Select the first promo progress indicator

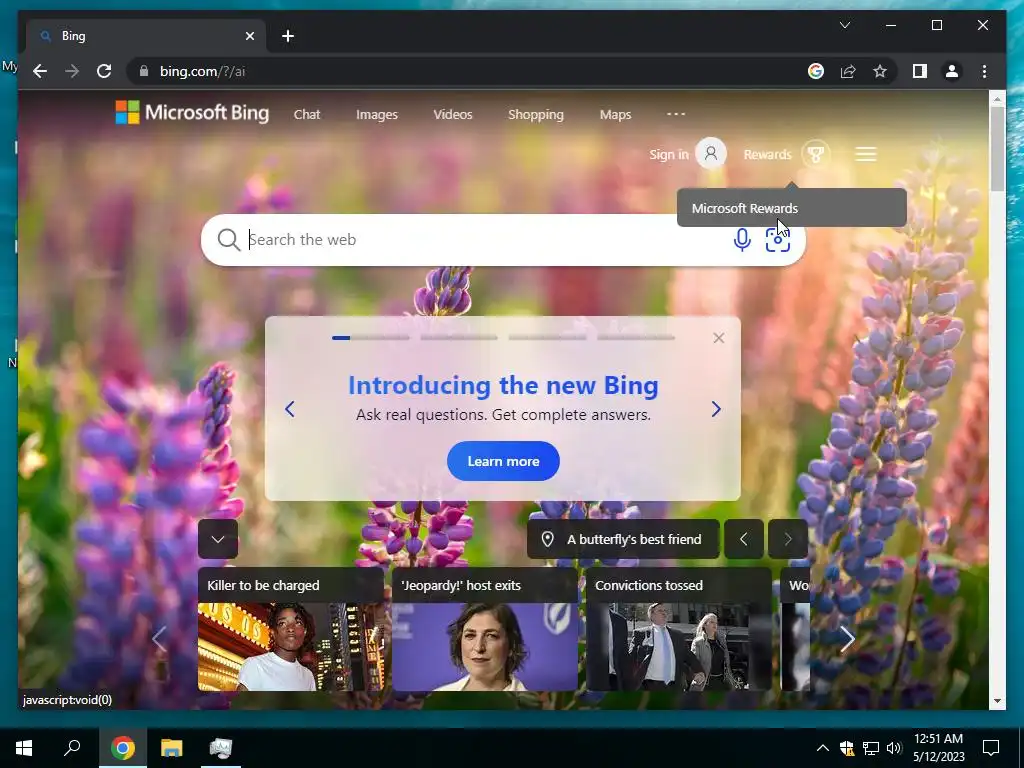click(x=370, y=338)
